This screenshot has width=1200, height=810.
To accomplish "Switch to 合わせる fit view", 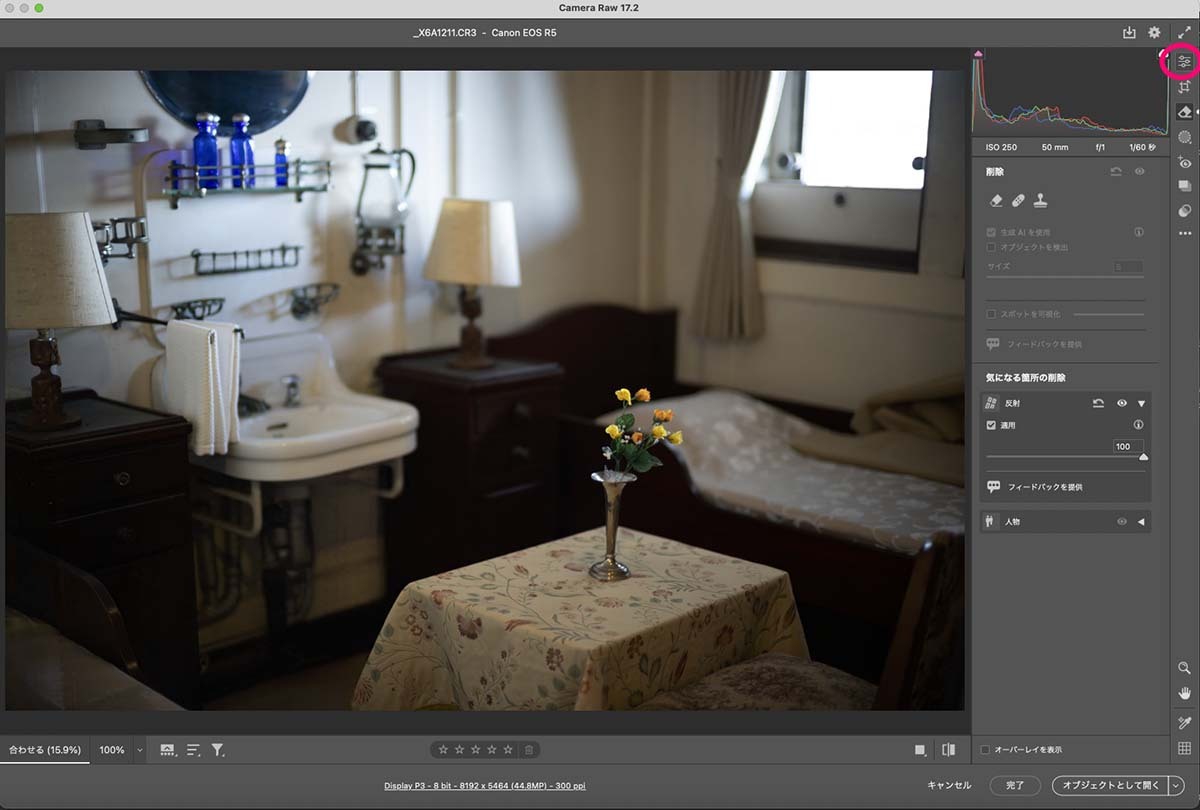I will pos(45,750).
